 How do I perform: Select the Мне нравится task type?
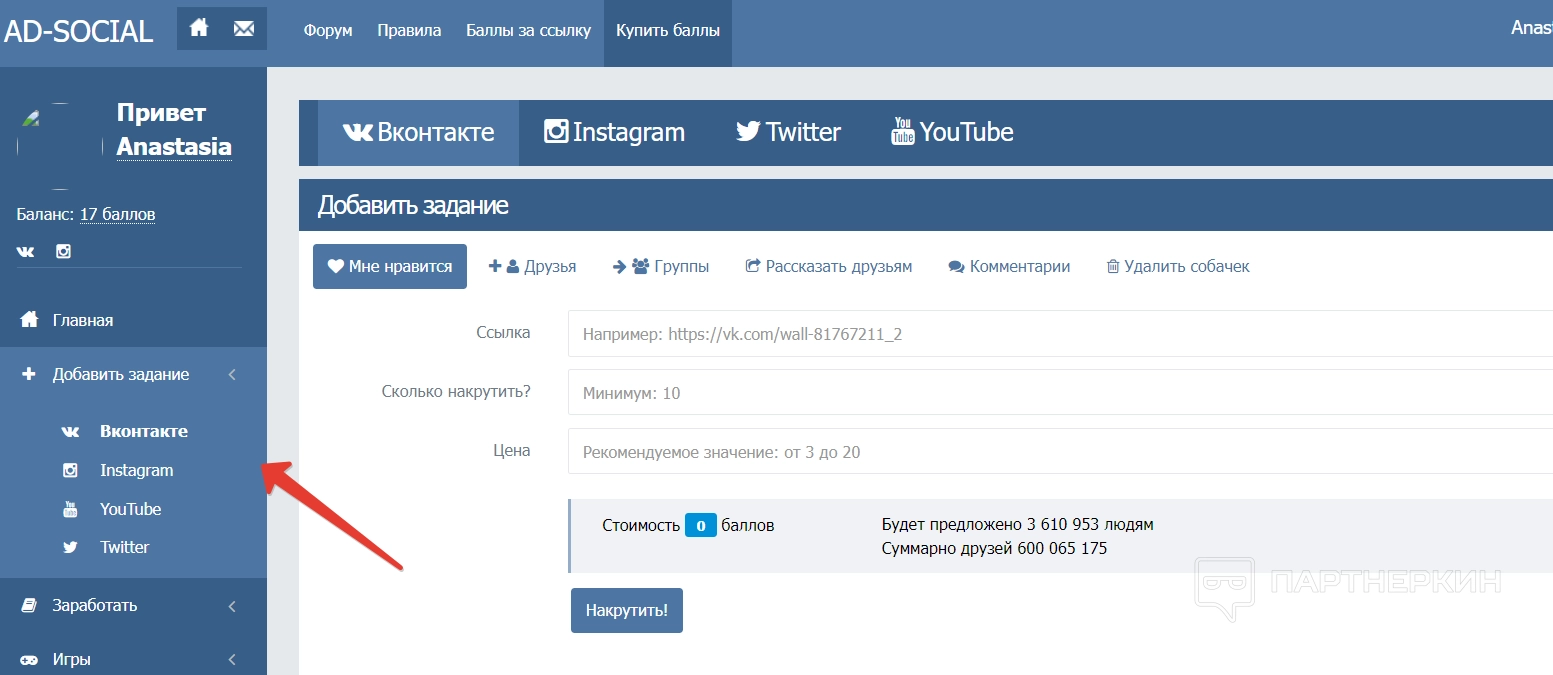(x=390, y=266)
